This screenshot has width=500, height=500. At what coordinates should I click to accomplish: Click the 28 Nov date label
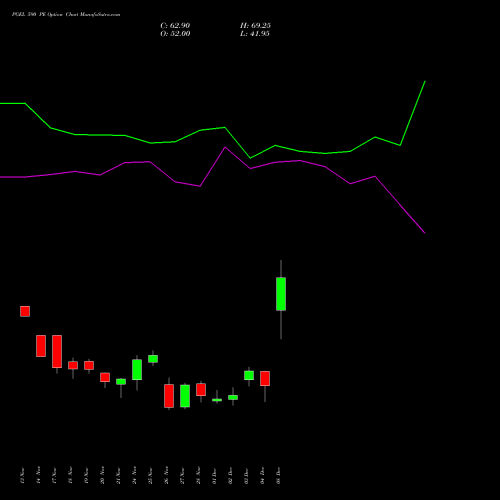[x=198, y=475]
